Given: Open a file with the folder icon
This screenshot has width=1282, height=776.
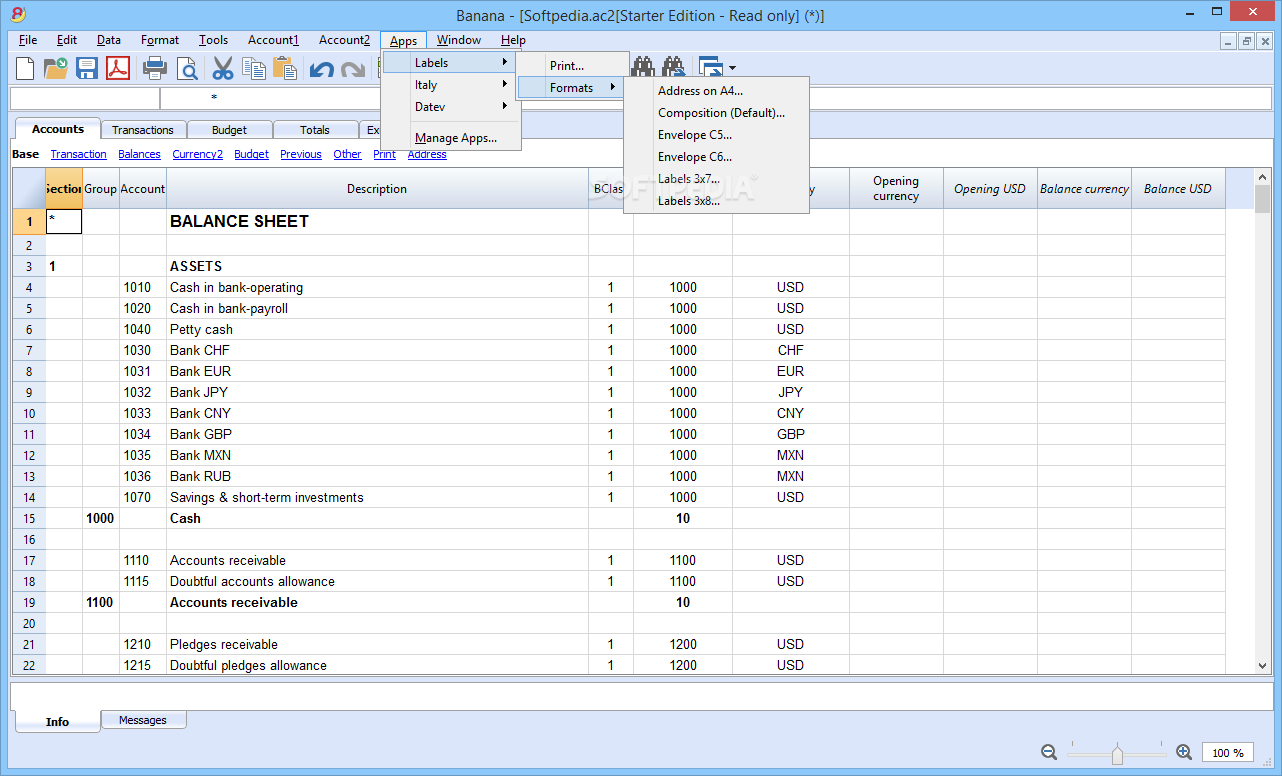Looking at the screenshot, I should pos(55,68).
